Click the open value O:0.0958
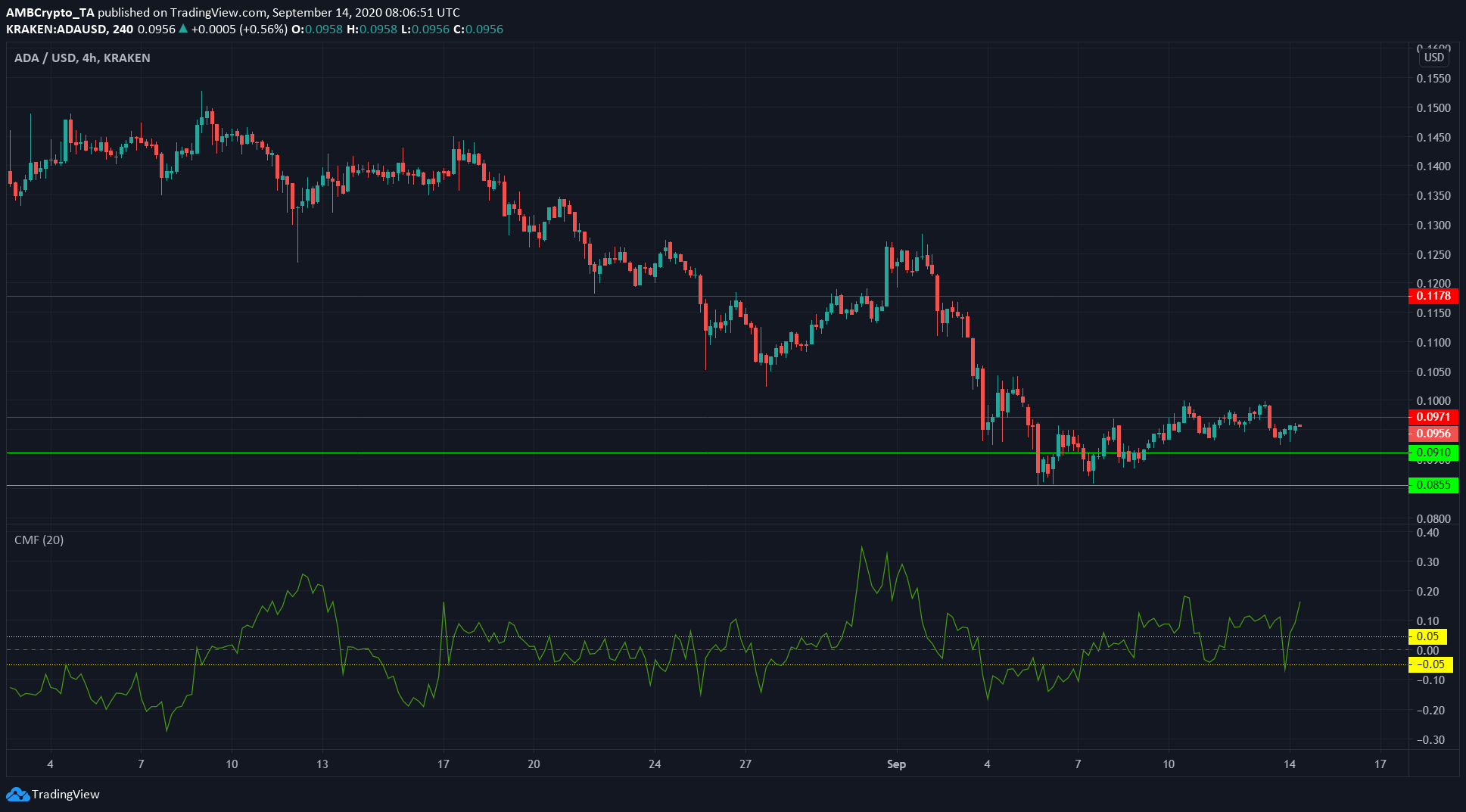This screenshot has height=812, width=1466. pos(317,29)
